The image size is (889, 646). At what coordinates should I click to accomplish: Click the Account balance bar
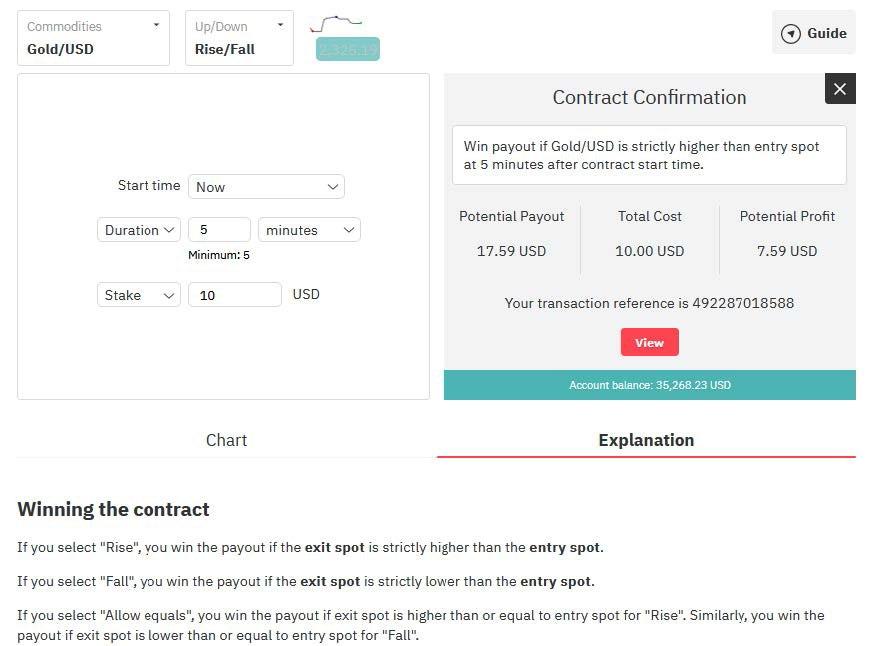pyautogui.click(x=650, y=385)
